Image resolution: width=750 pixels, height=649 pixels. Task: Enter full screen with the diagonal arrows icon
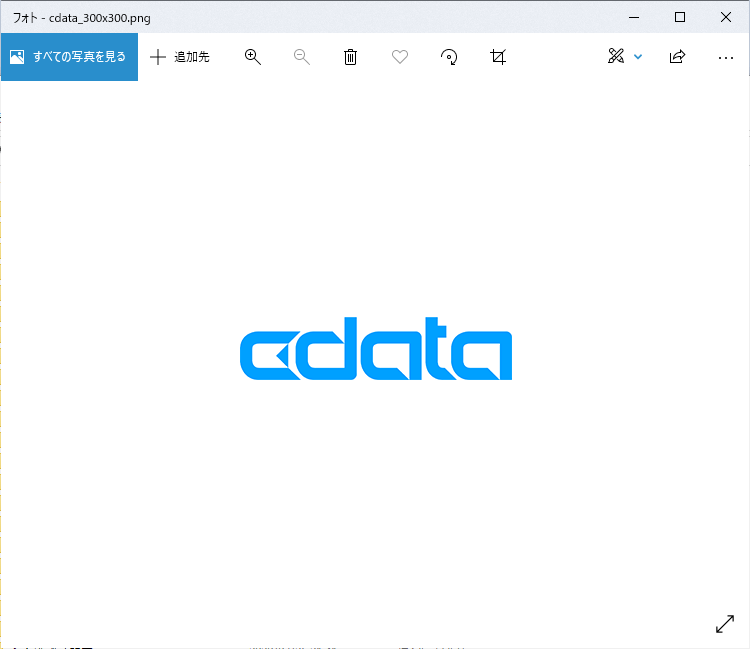point(725,624)
